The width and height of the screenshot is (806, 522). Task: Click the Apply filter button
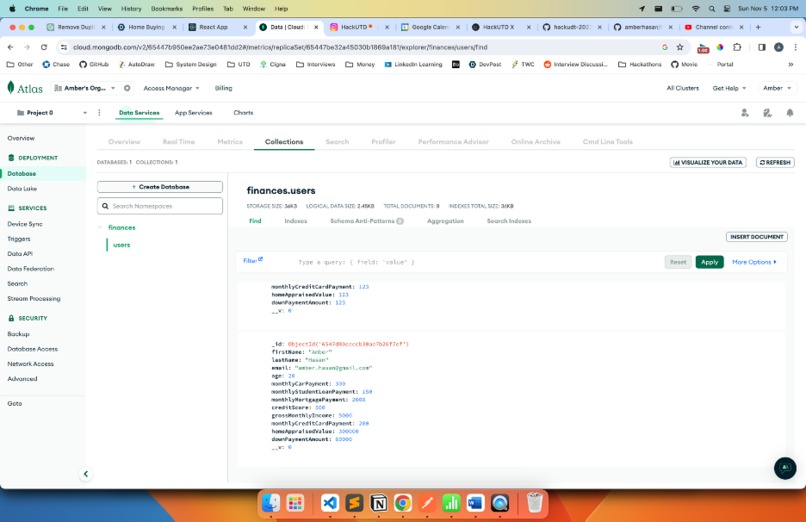pos(709,262)
